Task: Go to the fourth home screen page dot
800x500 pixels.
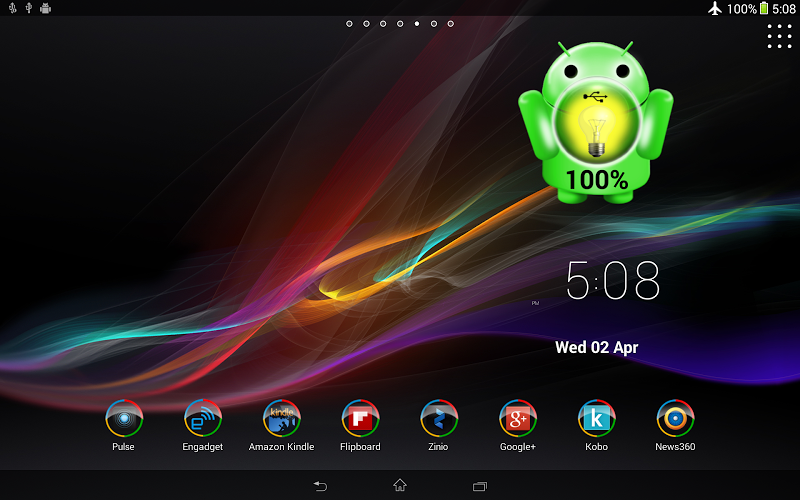Action: (x=400, y=23)
